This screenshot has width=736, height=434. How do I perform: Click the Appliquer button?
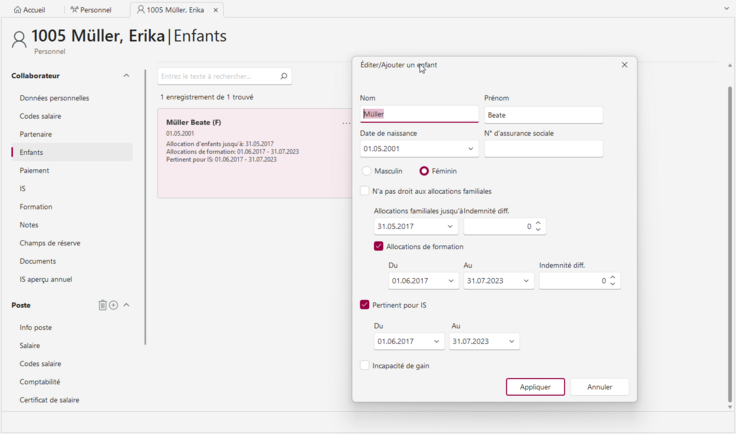tap(535, 387)
